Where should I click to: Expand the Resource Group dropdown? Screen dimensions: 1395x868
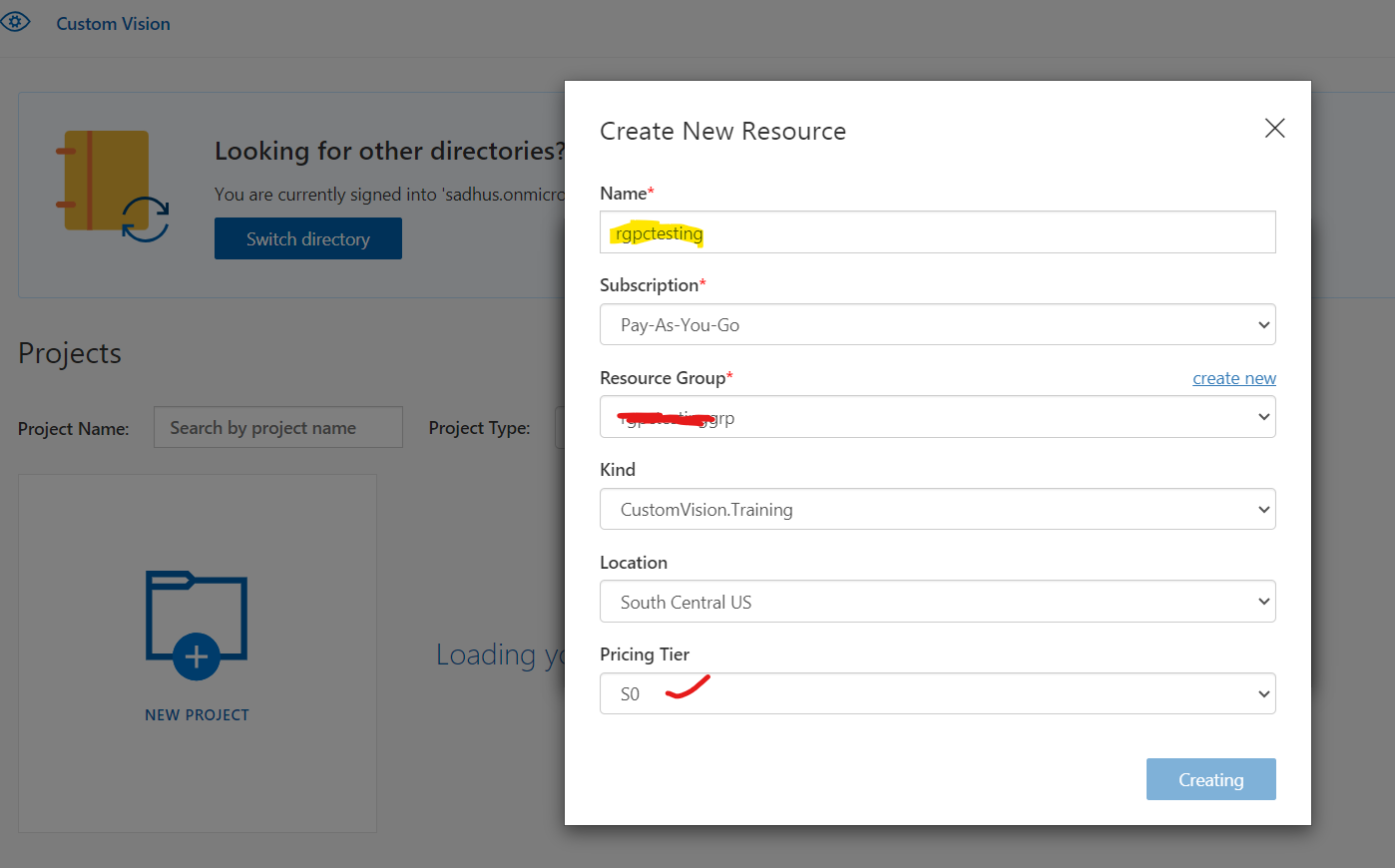pyautogui.click(x=937, y=417)
